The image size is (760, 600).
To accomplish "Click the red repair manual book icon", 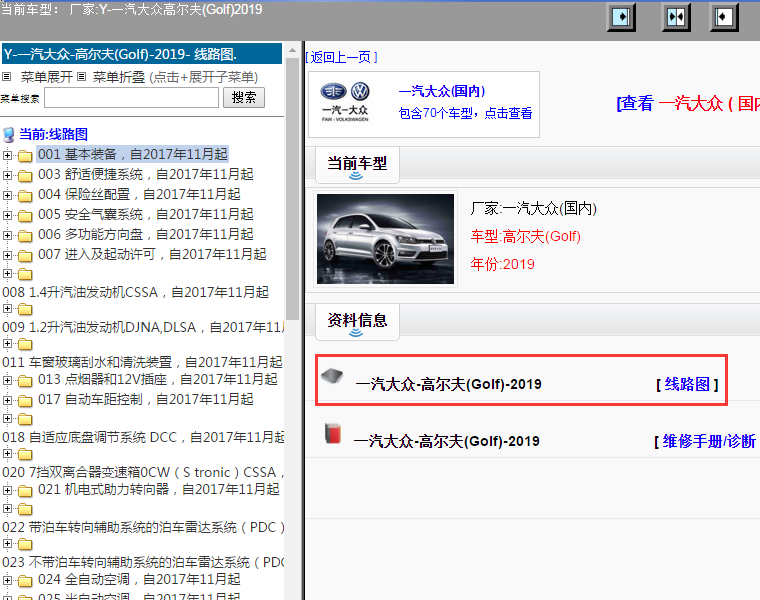I will coord(333,433).
